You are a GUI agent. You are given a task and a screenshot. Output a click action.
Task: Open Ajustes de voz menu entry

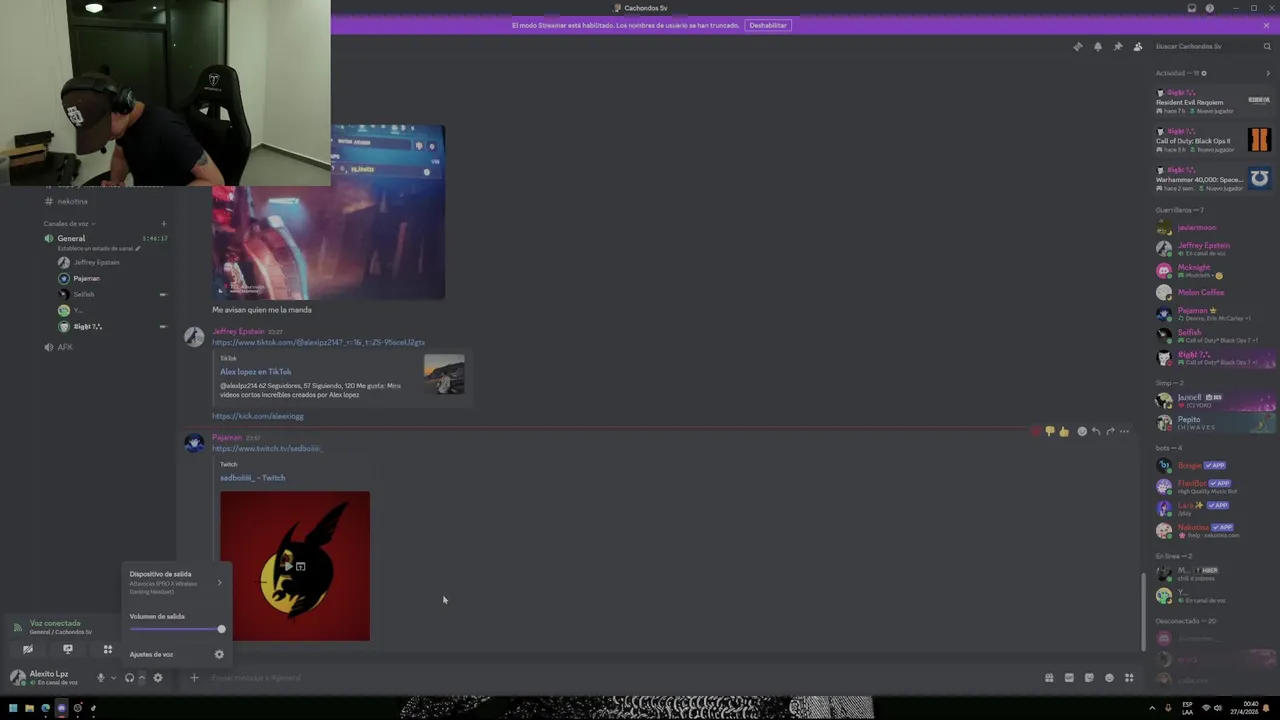(176, 654)
